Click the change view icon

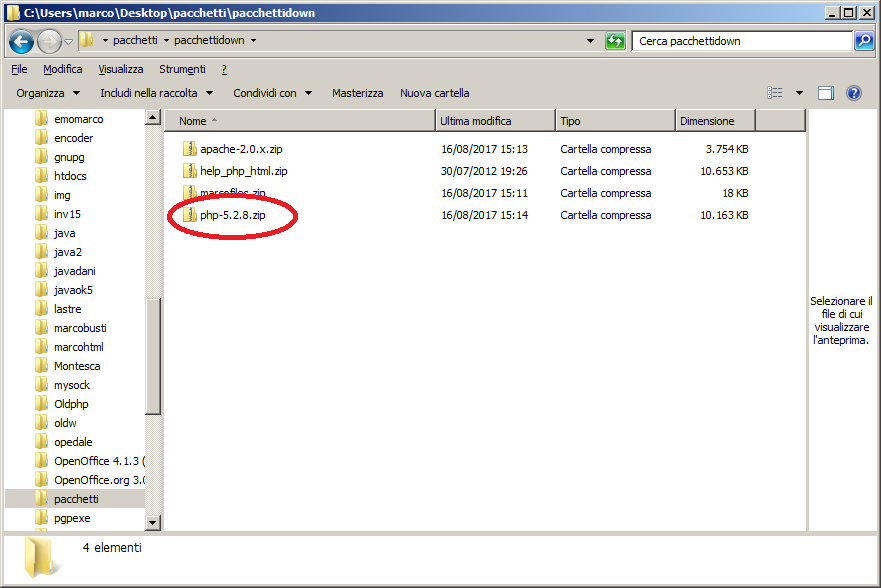pyautogui.click(x=775, y=93)
